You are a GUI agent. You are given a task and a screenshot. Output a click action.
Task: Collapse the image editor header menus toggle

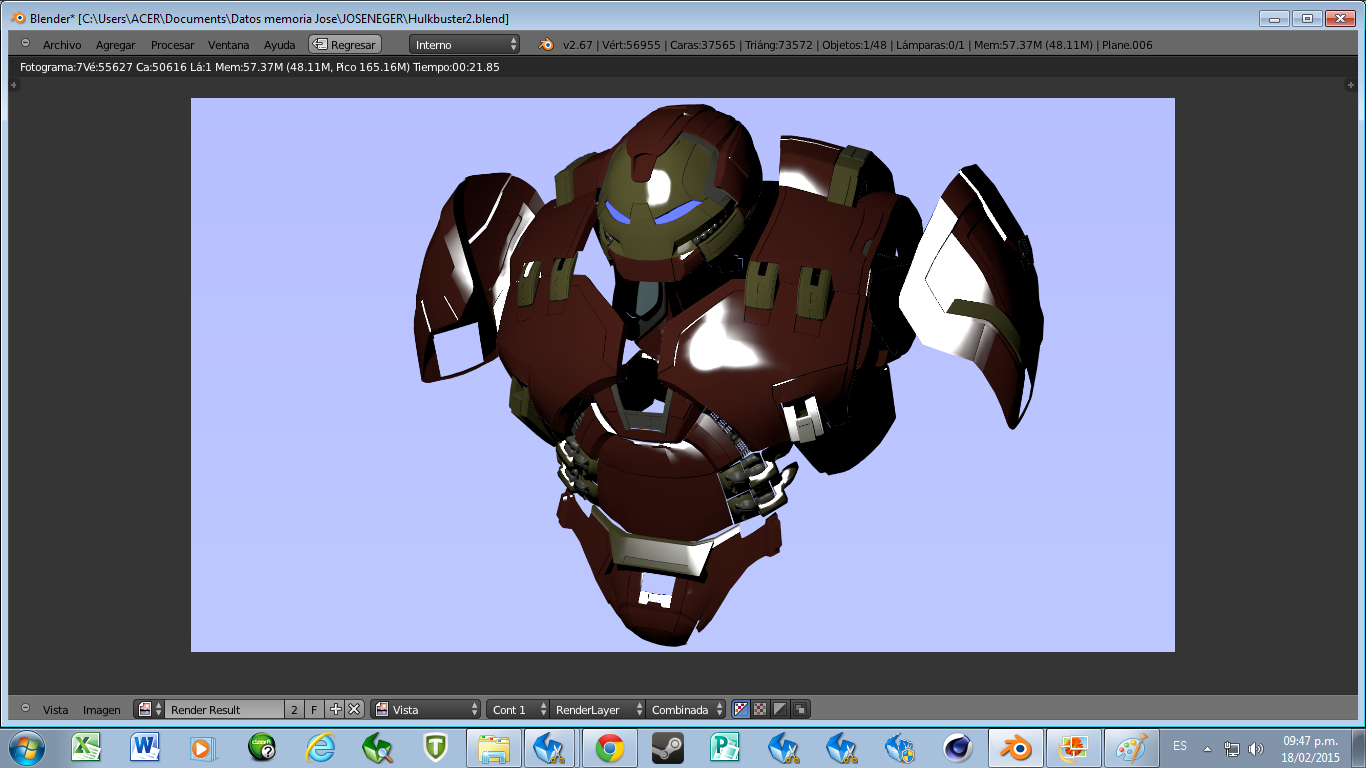[x=25, y=708]
